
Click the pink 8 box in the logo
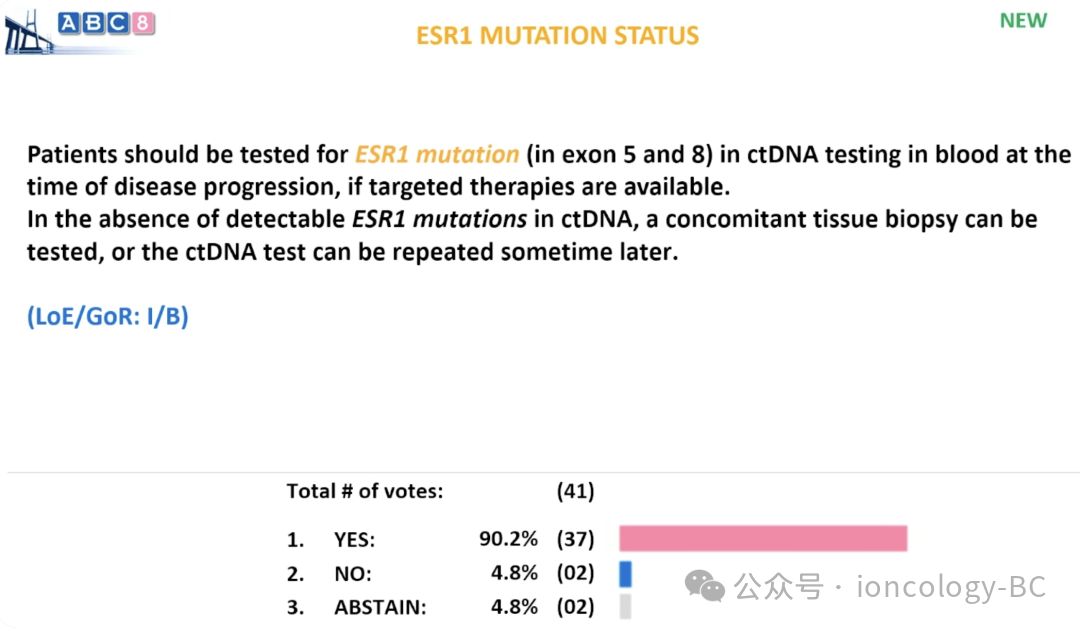click(x=143, y=22)
